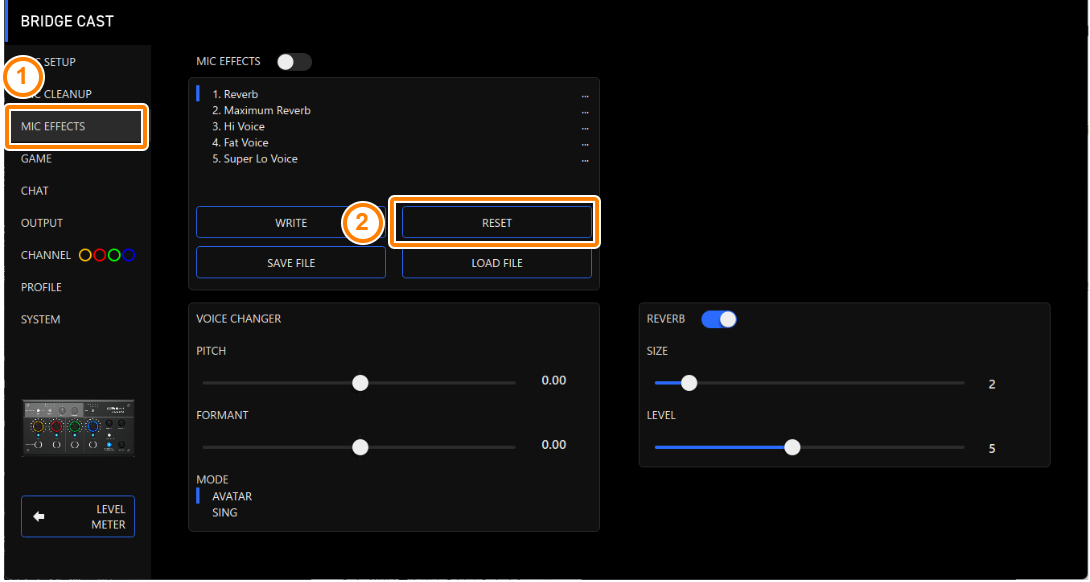
Task: Click the SAVE FILE button
Action: pos(291,263)
